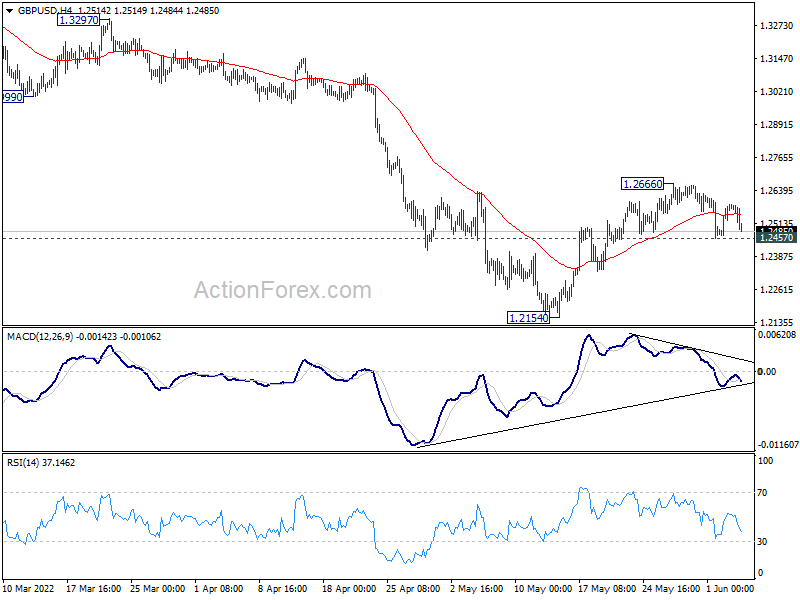Screen dimensions: 800x600
Task: Click the 1.31470 price axis value
Action: [777, 59]
